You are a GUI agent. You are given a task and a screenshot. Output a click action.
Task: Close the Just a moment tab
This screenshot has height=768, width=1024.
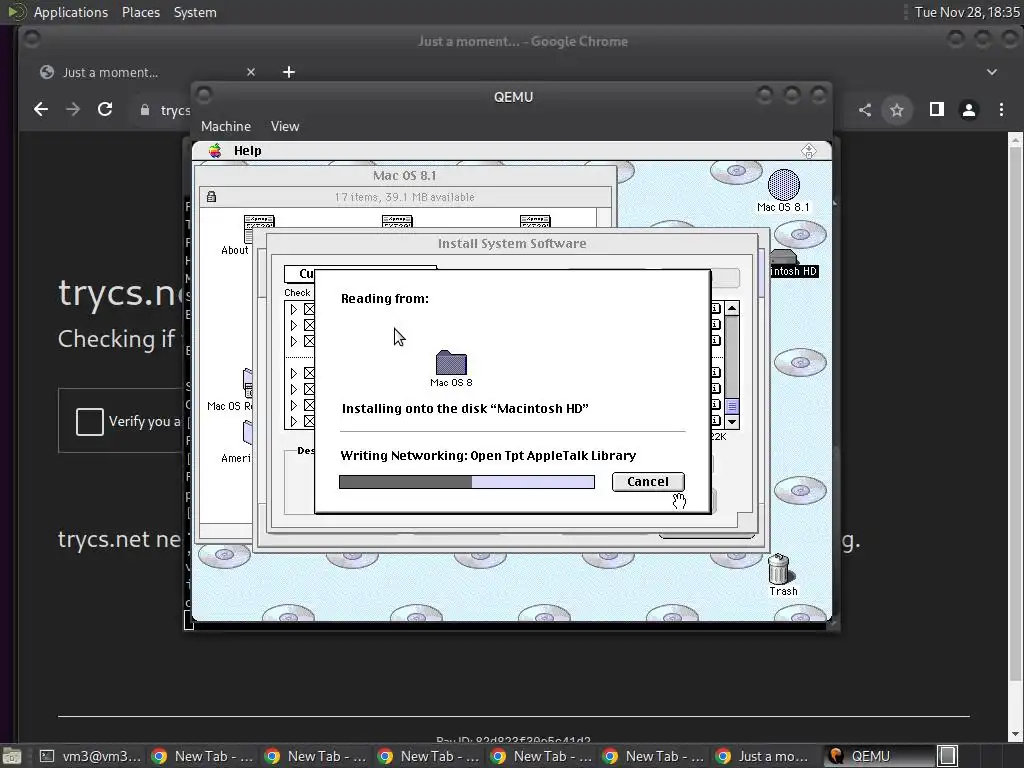click(251, 72)
